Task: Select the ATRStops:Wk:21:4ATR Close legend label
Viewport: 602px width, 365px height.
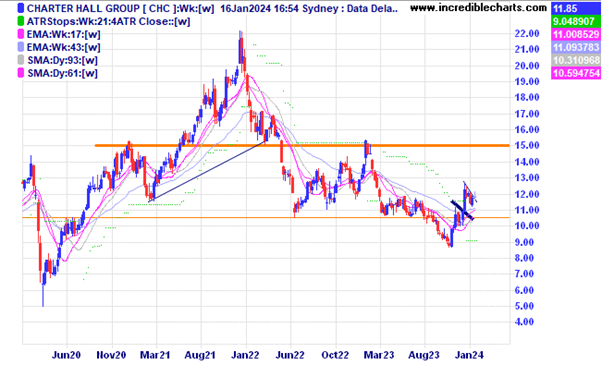Action: tap(108, 21)
